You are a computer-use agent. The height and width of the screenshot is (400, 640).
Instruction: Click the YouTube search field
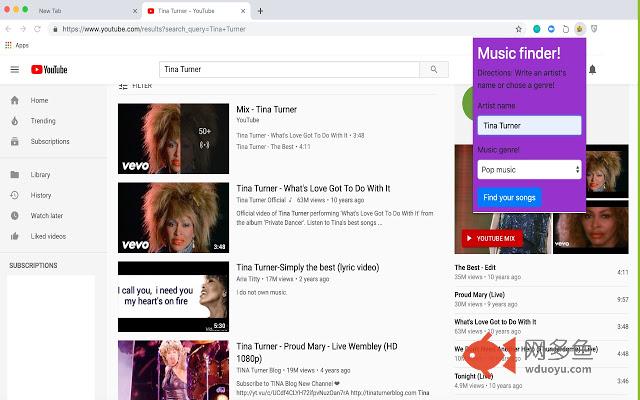coord(289,69)
